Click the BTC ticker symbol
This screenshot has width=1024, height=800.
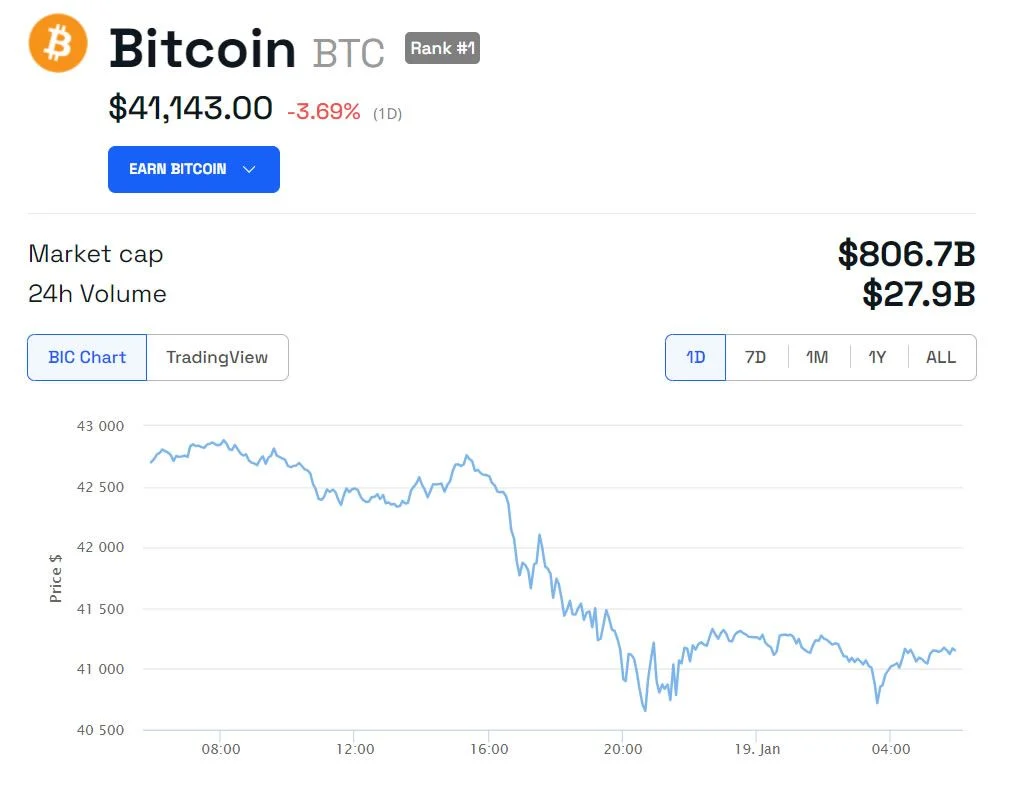[x=347, y=50]
